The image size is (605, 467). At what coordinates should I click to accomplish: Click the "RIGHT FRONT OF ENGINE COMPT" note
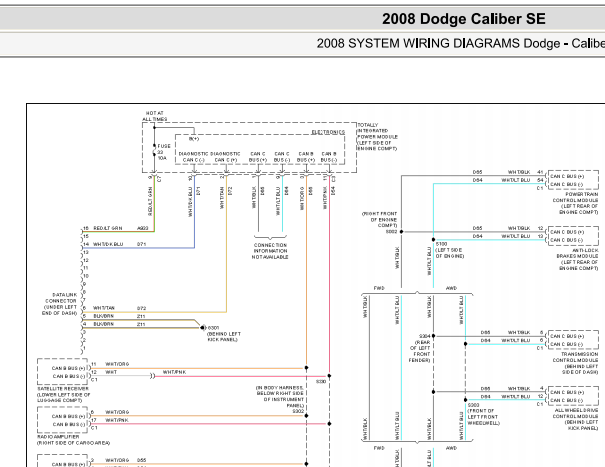(x=380, y=220)
